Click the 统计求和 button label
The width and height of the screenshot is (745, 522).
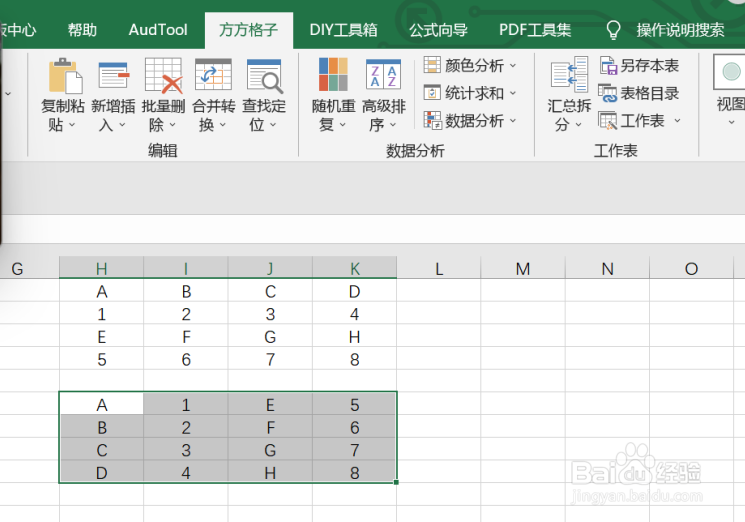[x=474, y=93]
